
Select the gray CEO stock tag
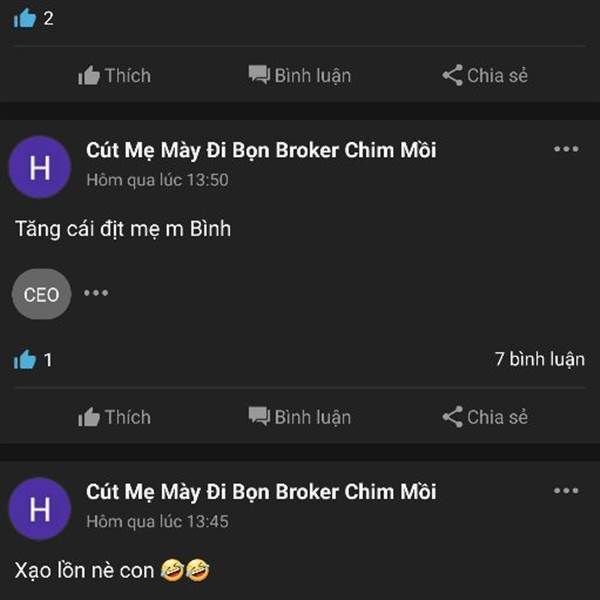[41, 294]
